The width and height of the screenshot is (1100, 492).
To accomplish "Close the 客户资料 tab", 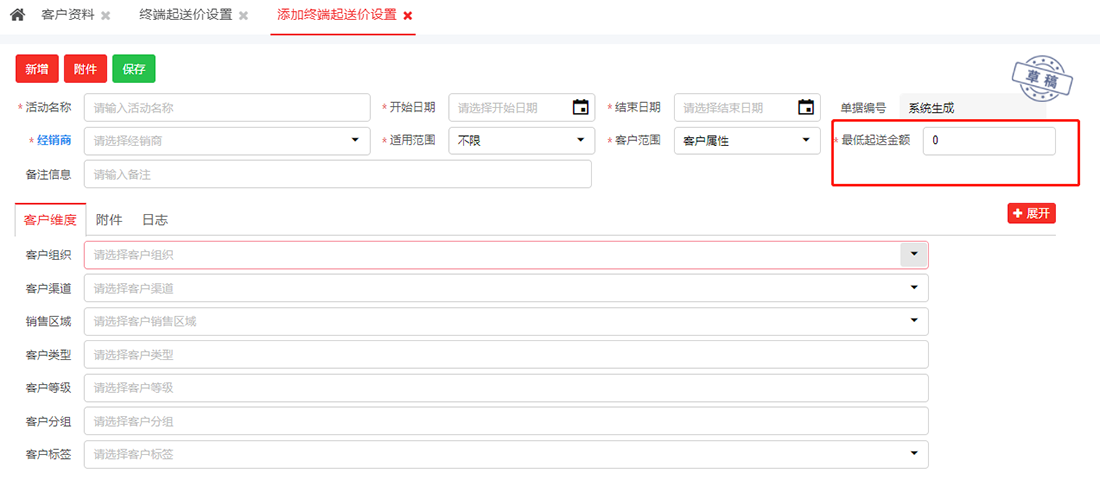I will 106,16.
